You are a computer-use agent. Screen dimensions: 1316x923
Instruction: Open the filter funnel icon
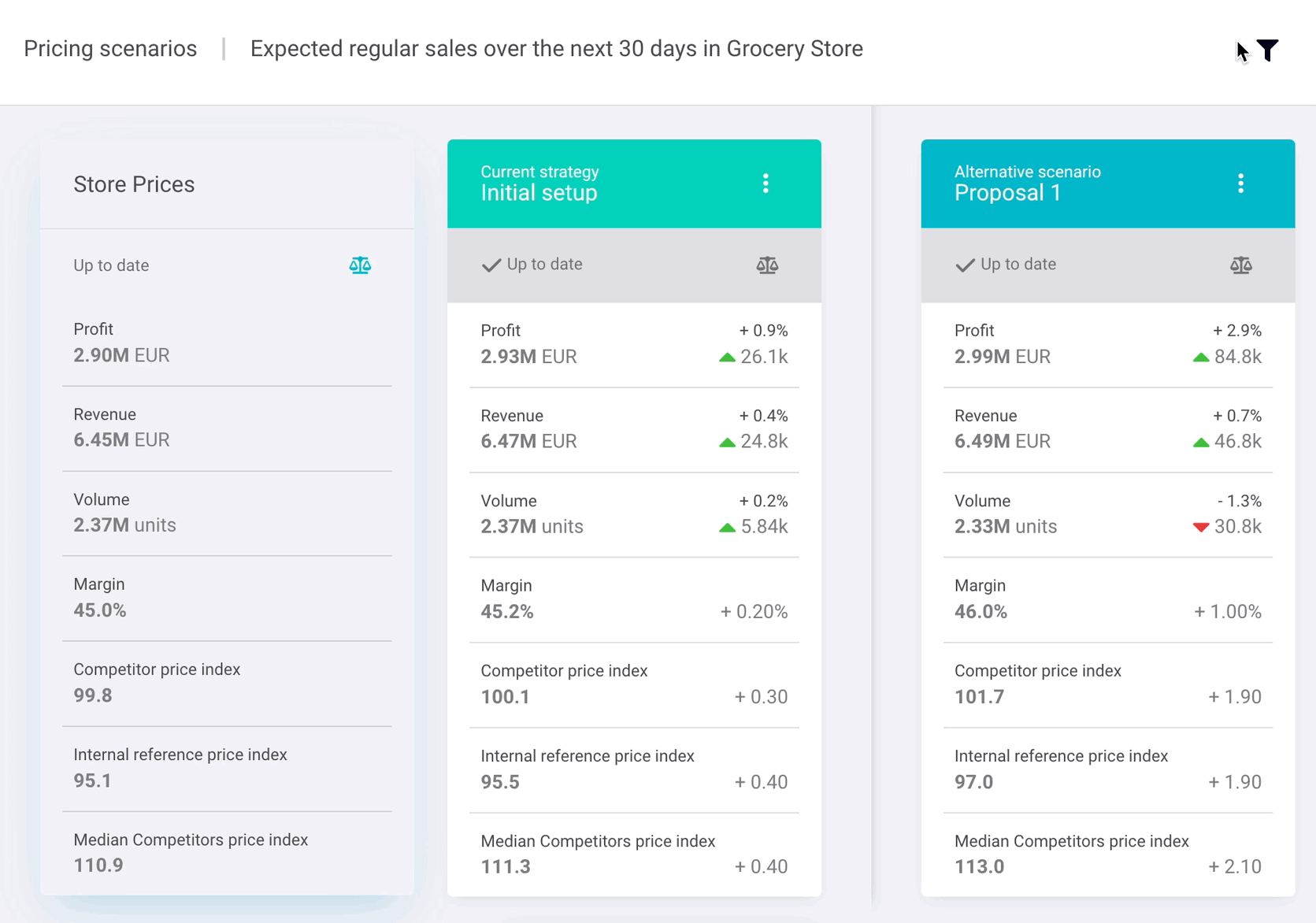1267,50
